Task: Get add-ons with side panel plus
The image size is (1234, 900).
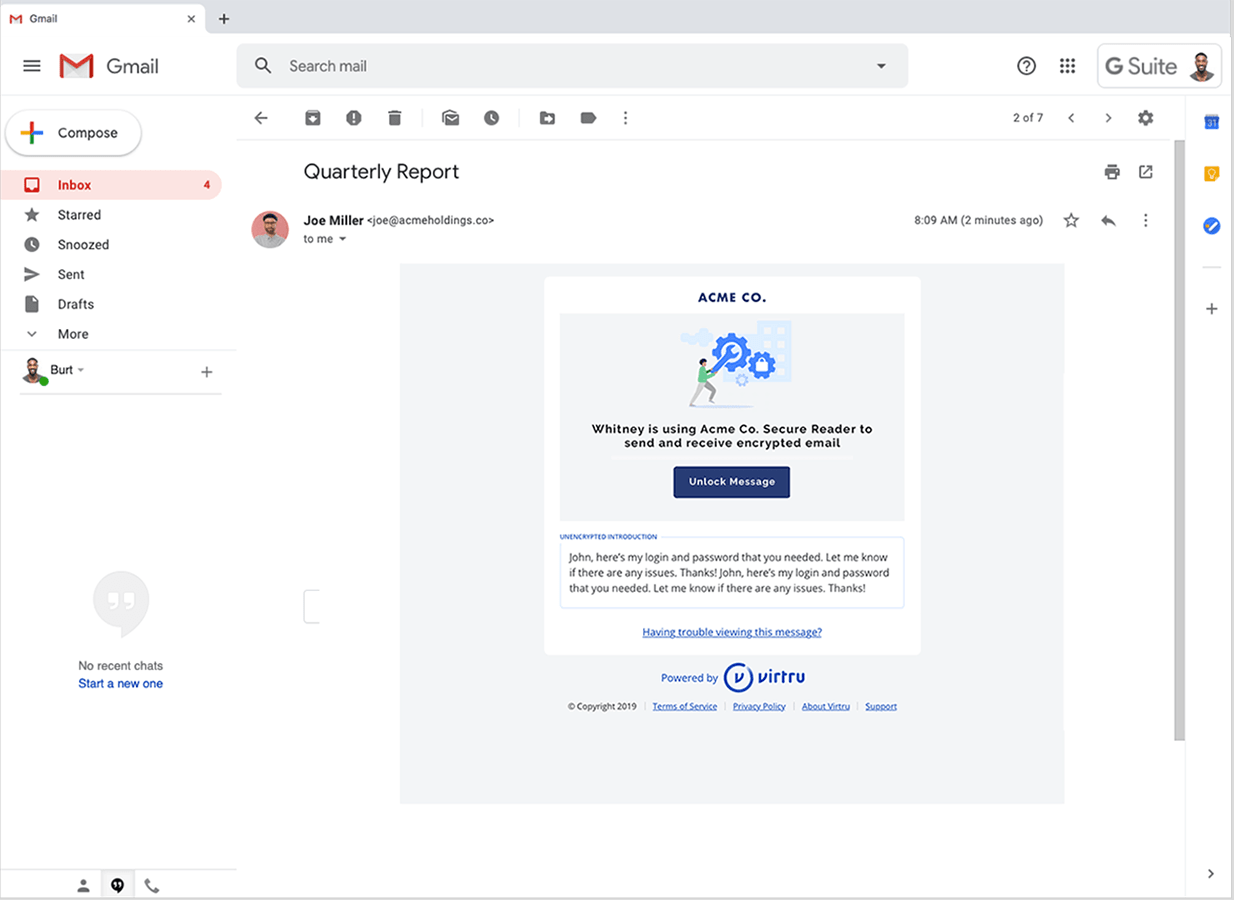Action: [1211, 309]
